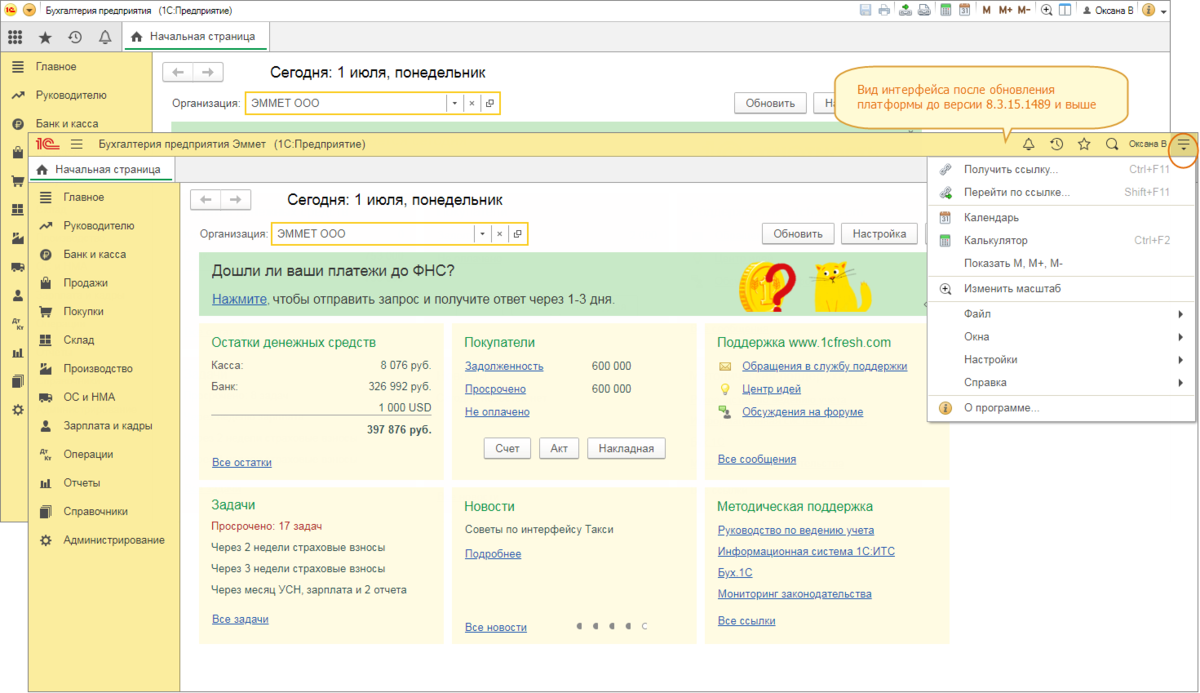Open the hamburger sections menu in front window header

pos(77,145)
